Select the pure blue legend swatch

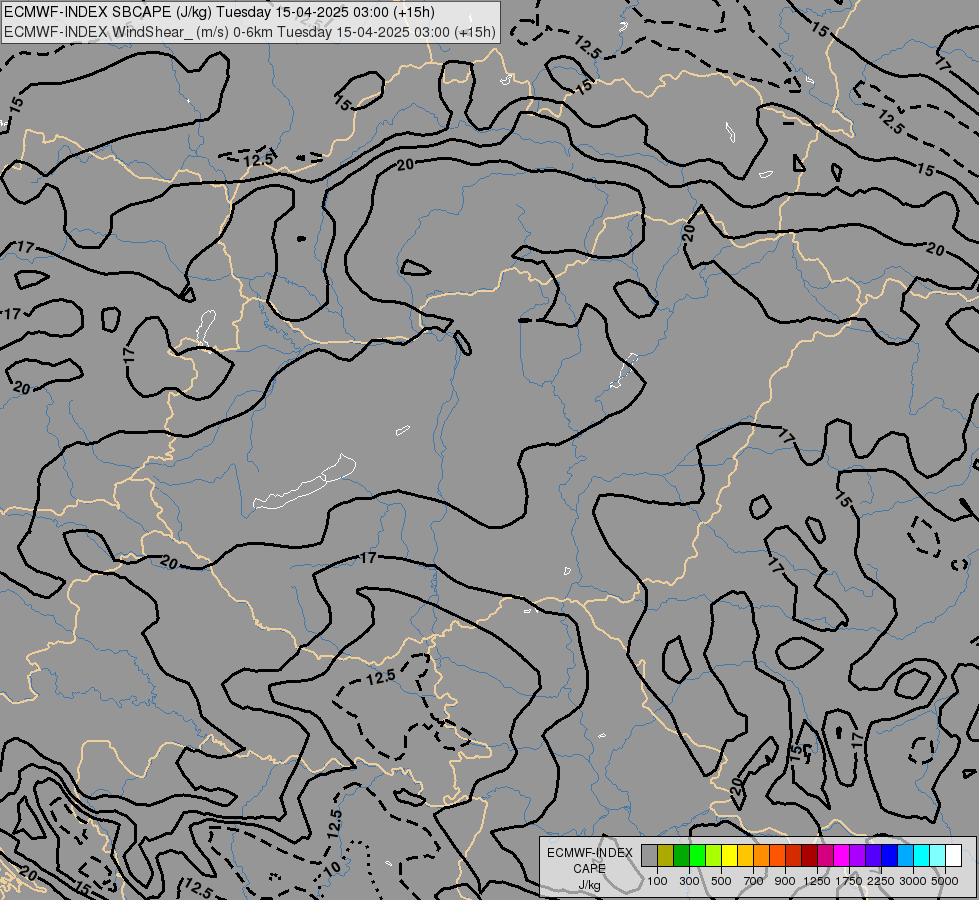[890, 855]
